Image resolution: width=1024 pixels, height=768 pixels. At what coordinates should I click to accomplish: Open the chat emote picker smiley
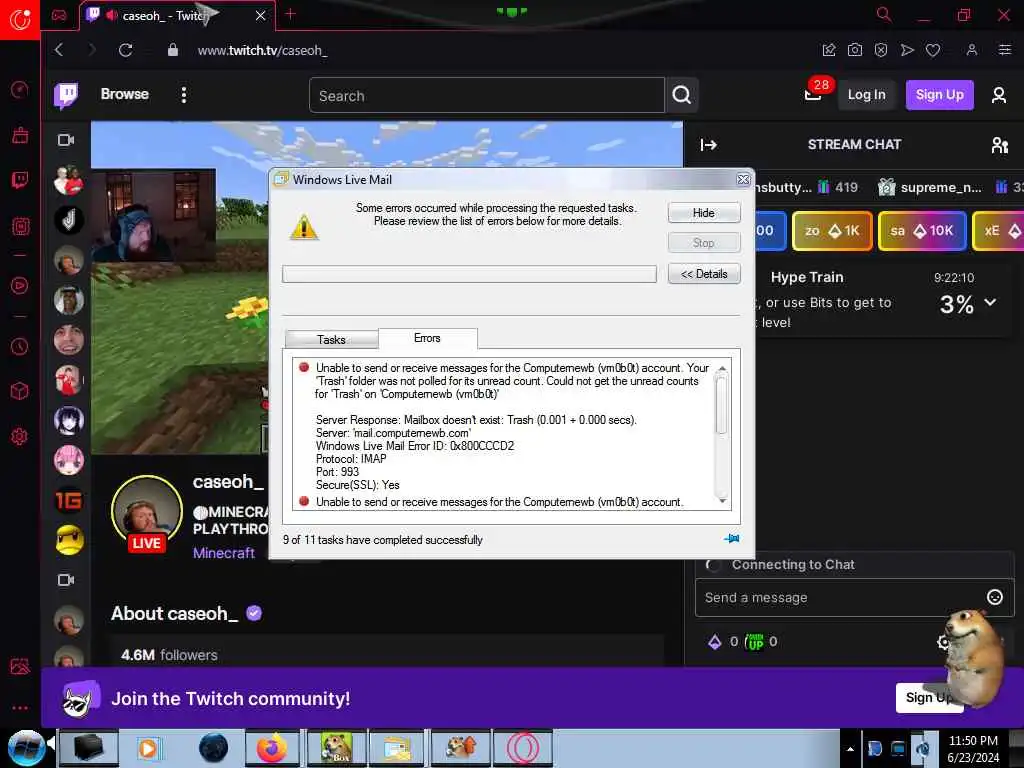point(994,597)
